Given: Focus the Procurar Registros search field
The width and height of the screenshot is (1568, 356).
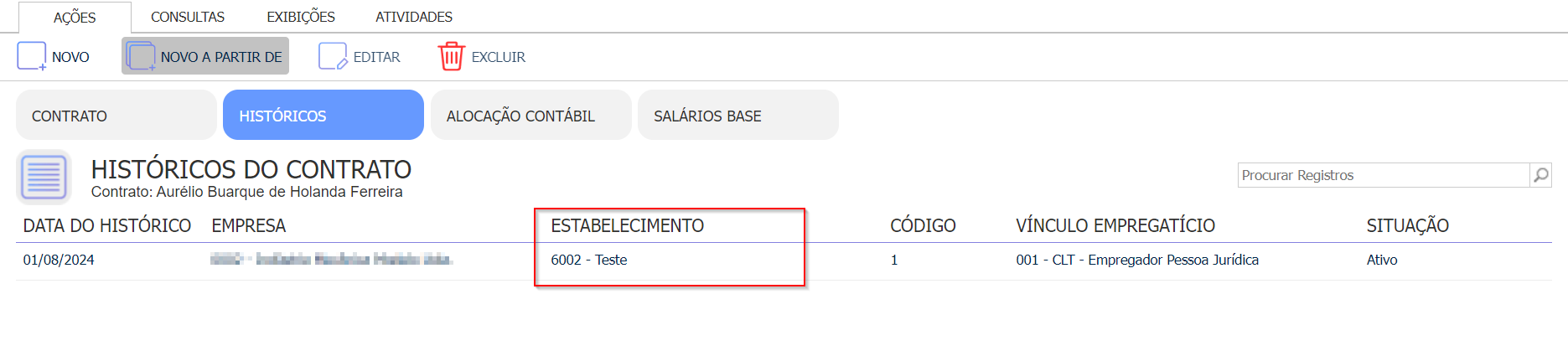Looking at the screenshot, I should click(1384, 175).
